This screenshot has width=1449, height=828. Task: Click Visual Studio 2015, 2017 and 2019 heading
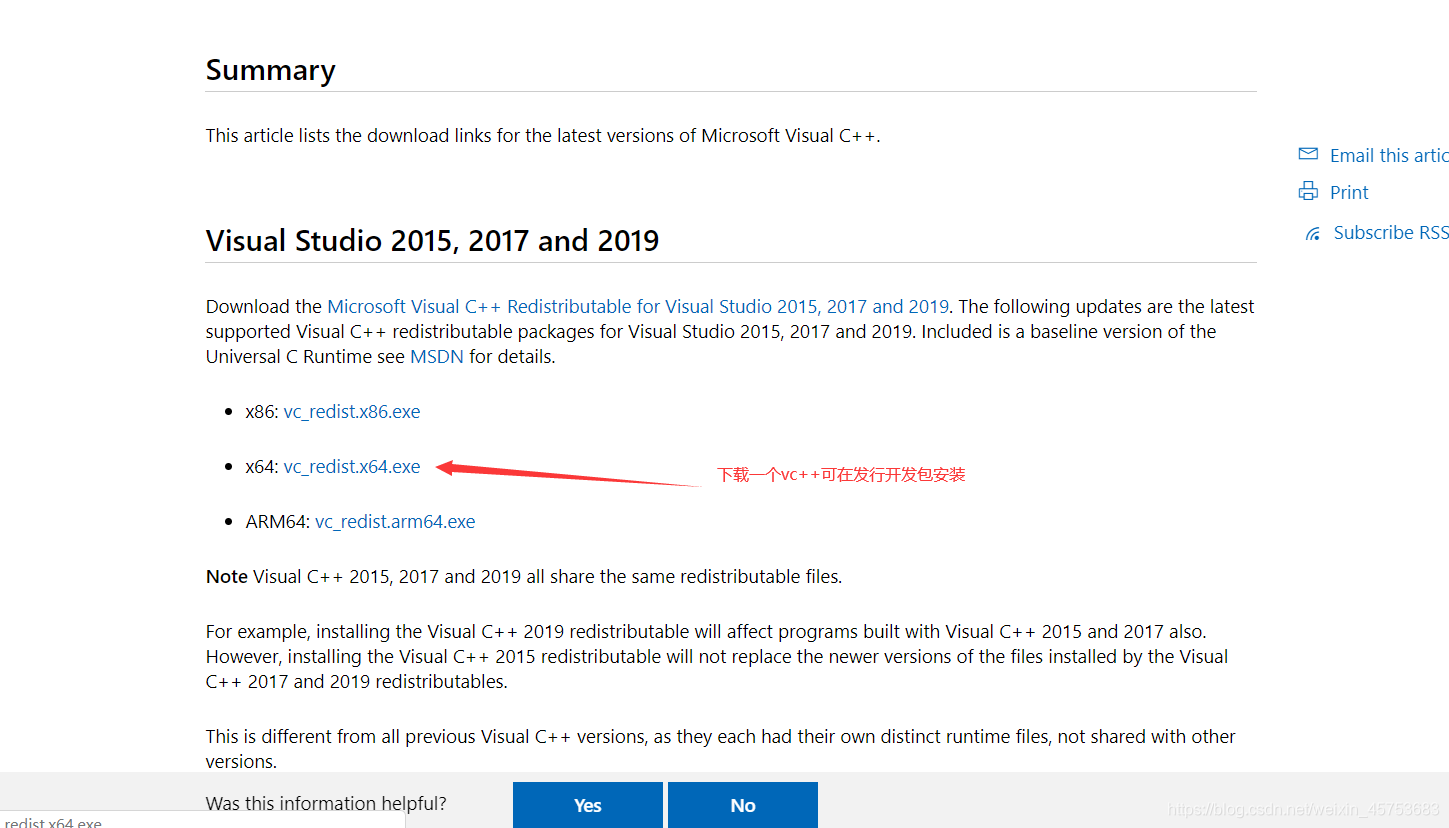(x=432, y=240)
